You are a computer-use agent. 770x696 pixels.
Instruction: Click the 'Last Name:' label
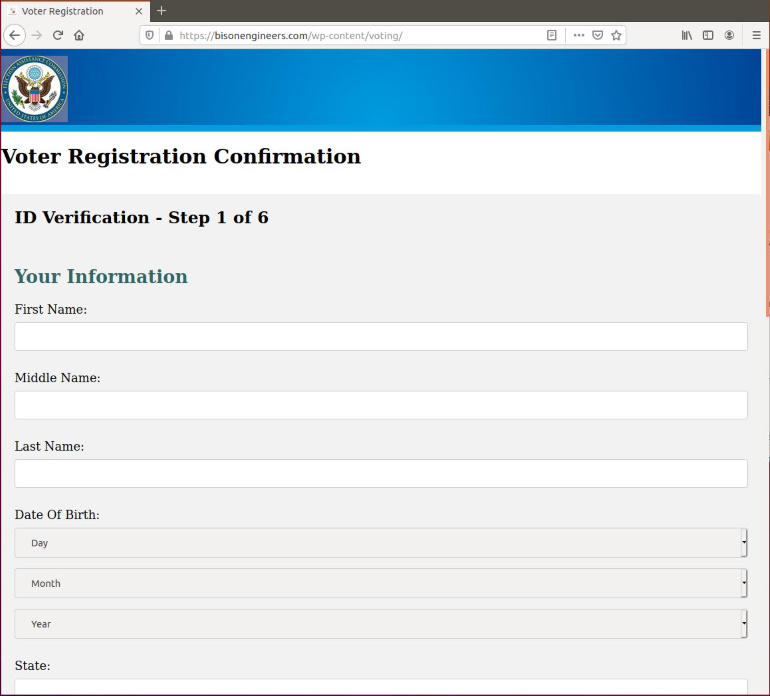tap(49, 446)
